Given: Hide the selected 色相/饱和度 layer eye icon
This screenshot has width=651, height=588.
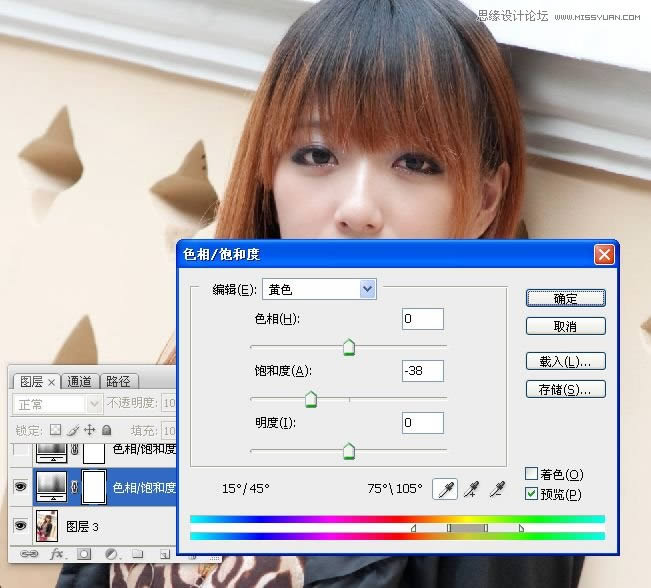Looking at the screenshot, I should pyautogui.click(x=20, y=488).
